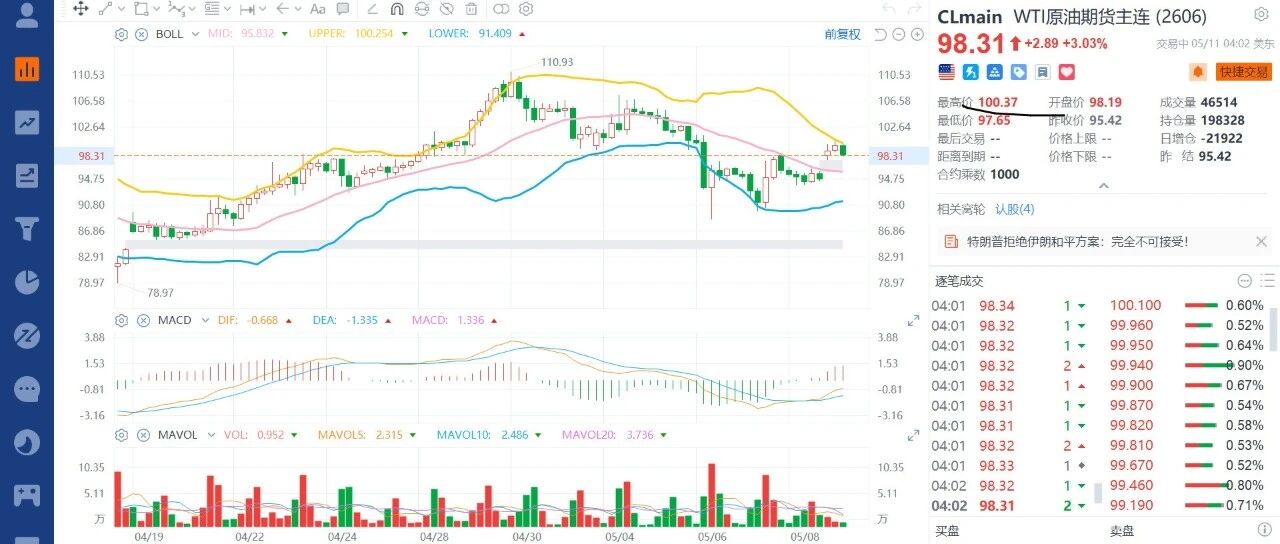Expand the BOLL indicator dropdown

(194, 34)
